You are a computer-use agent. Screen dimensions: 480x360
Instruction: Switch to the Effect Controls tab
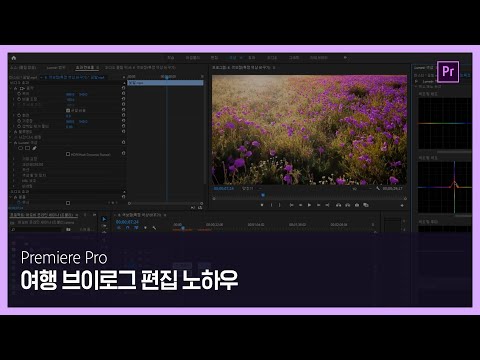tap(85, 68)
